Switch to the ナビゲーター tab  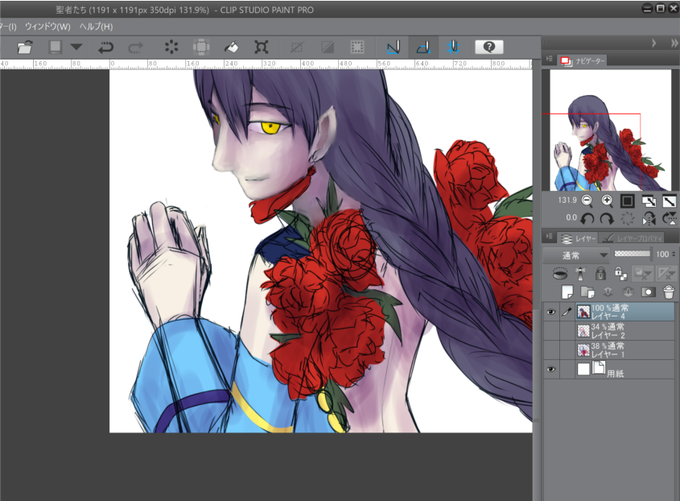[x=584, y=61]
